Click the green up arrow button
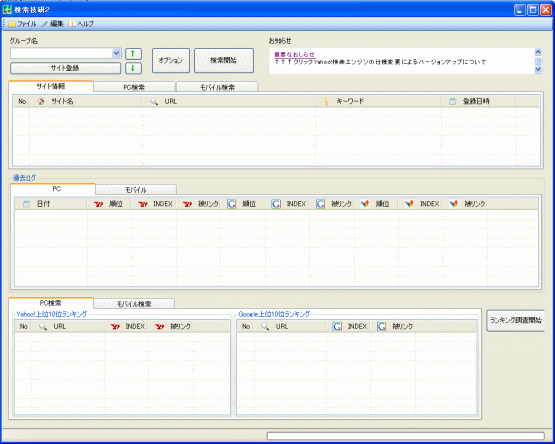555x444 pixels. click(133, 53)
